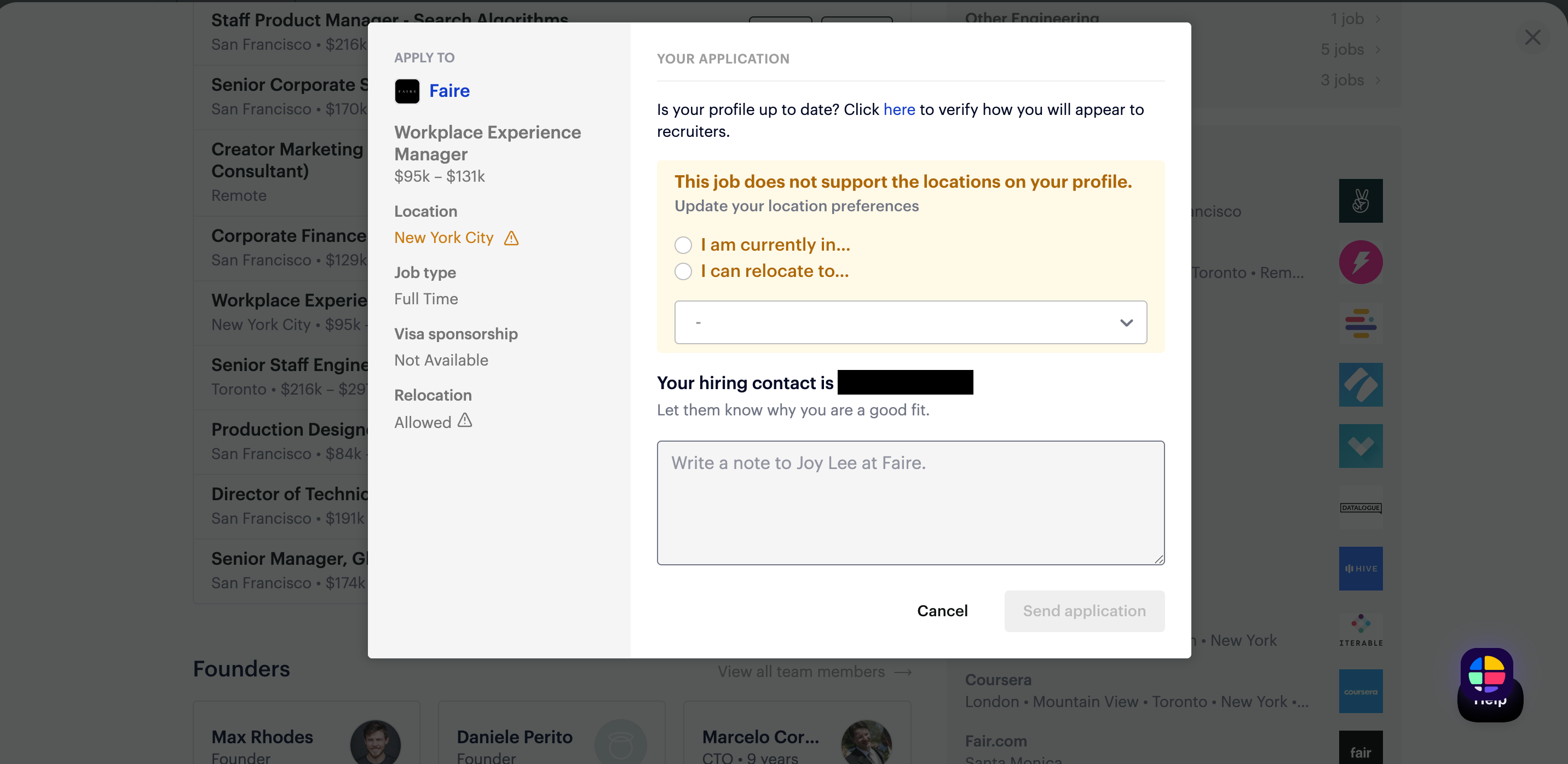Select the 'I am currently in...' radio option

click(683, 245)
